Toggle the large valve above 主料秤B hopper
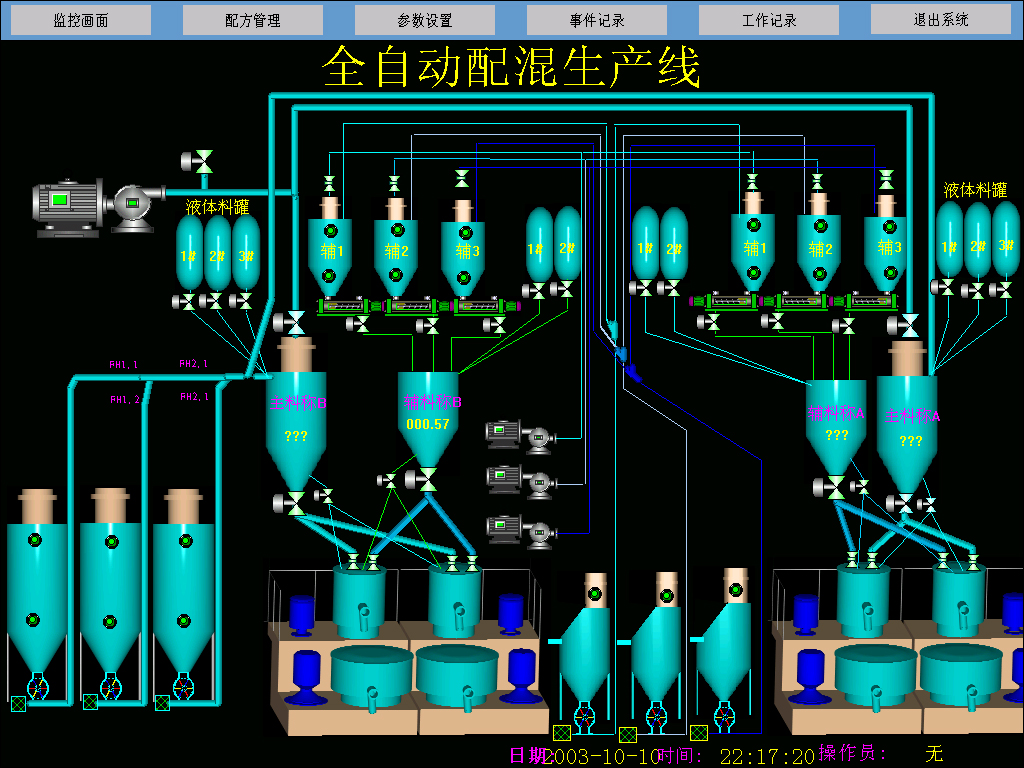Image resolution: width=1024 pixels, height=768 pixels. (x=295, y=322)
